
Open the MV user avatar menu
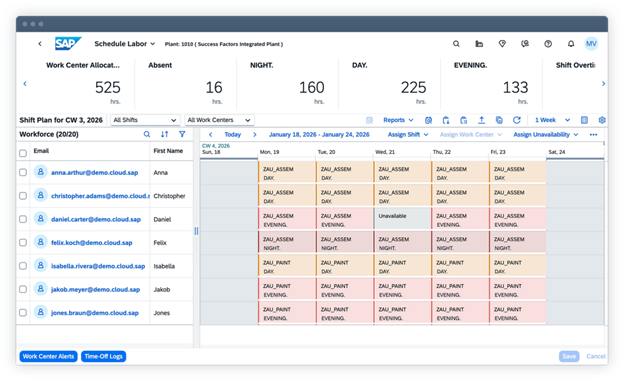[x=591, y=44]
